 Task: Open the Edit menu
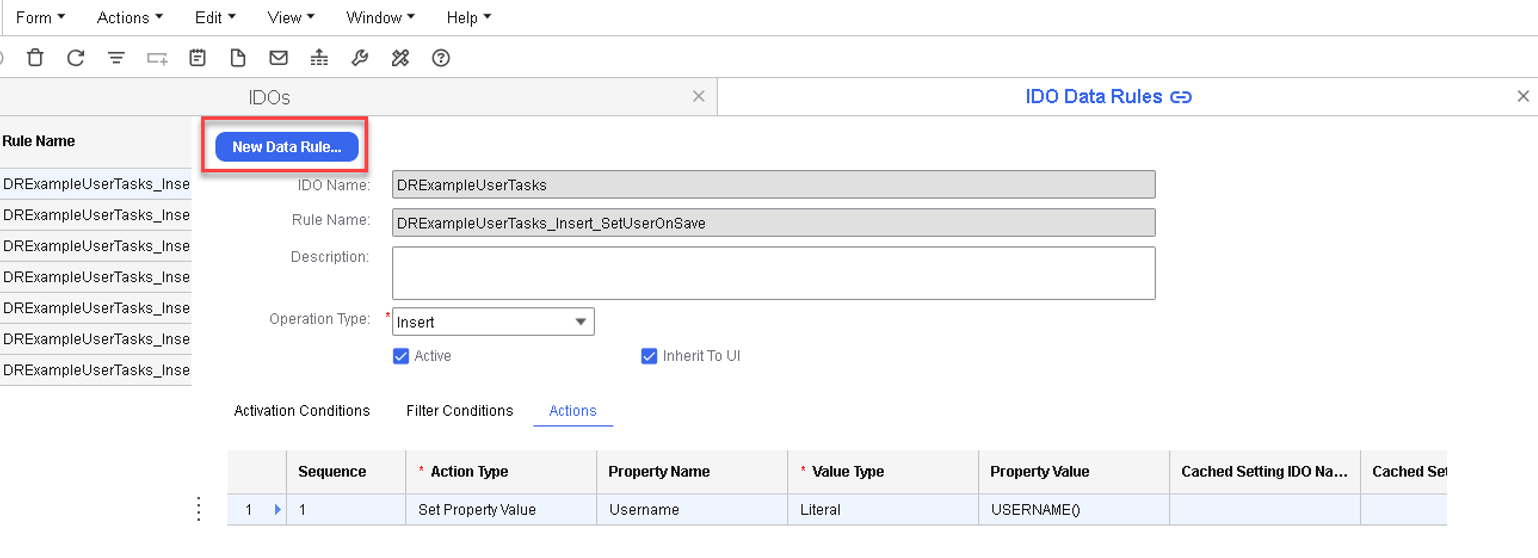click(215, 17)
